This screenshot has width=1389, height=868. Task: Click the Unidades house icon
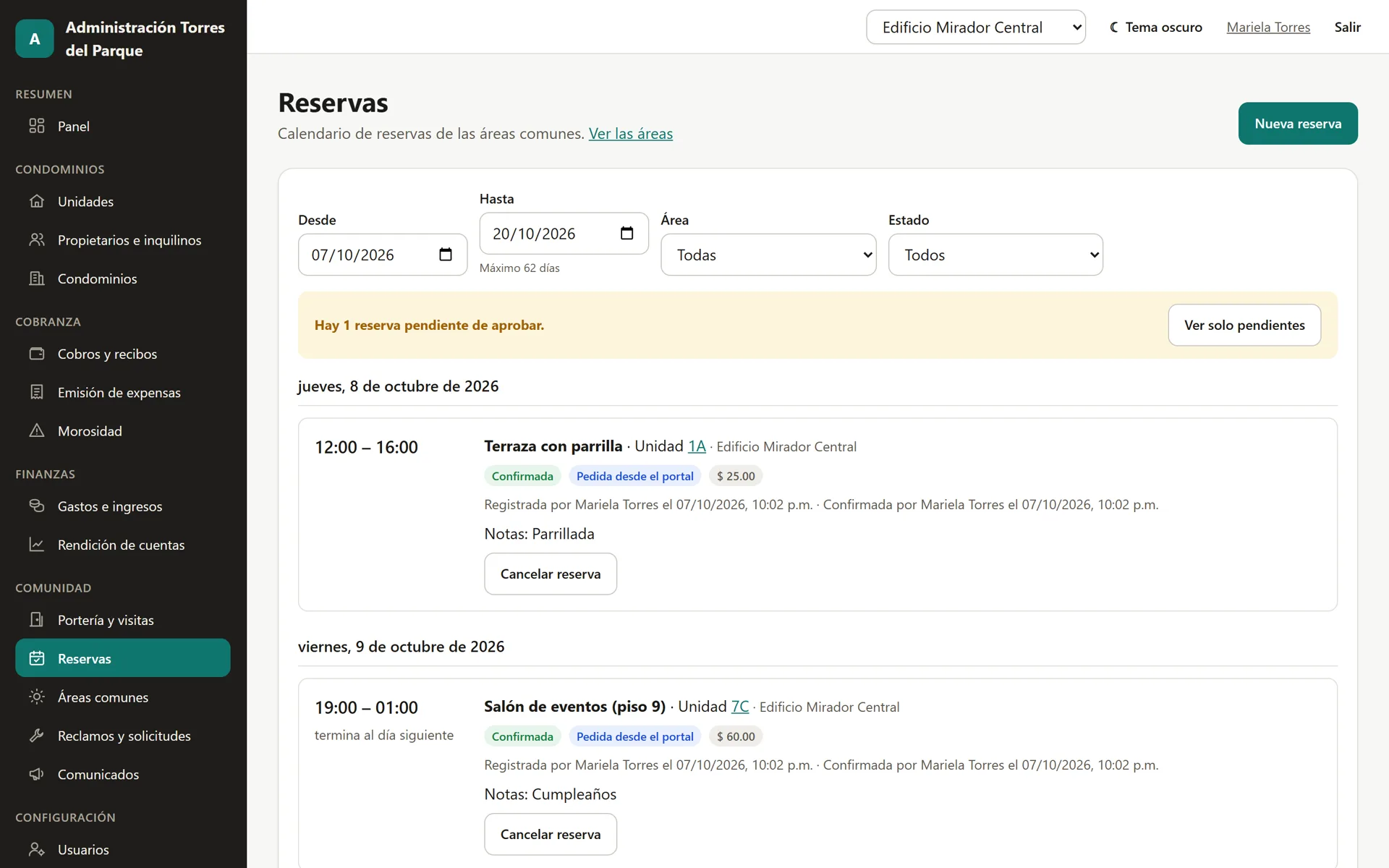click(x=37, y=201)
